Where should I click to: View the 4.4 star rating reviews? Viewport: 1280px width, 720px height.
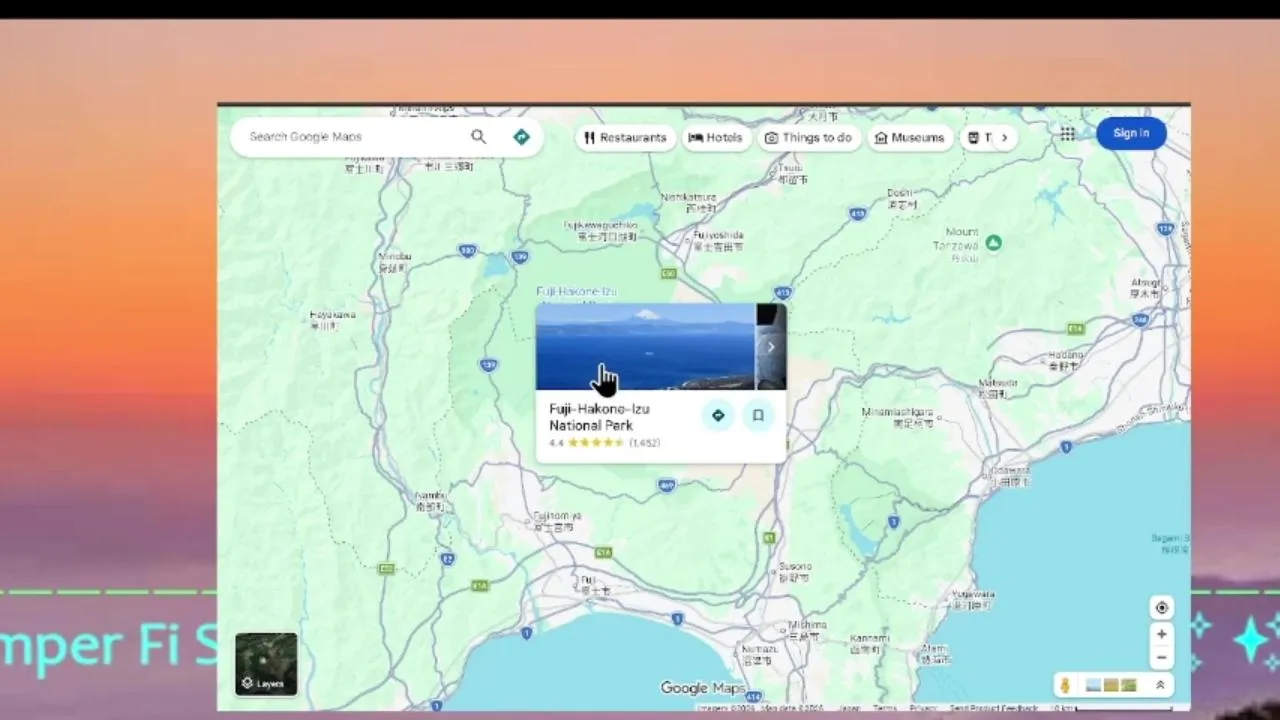point(604,443)
